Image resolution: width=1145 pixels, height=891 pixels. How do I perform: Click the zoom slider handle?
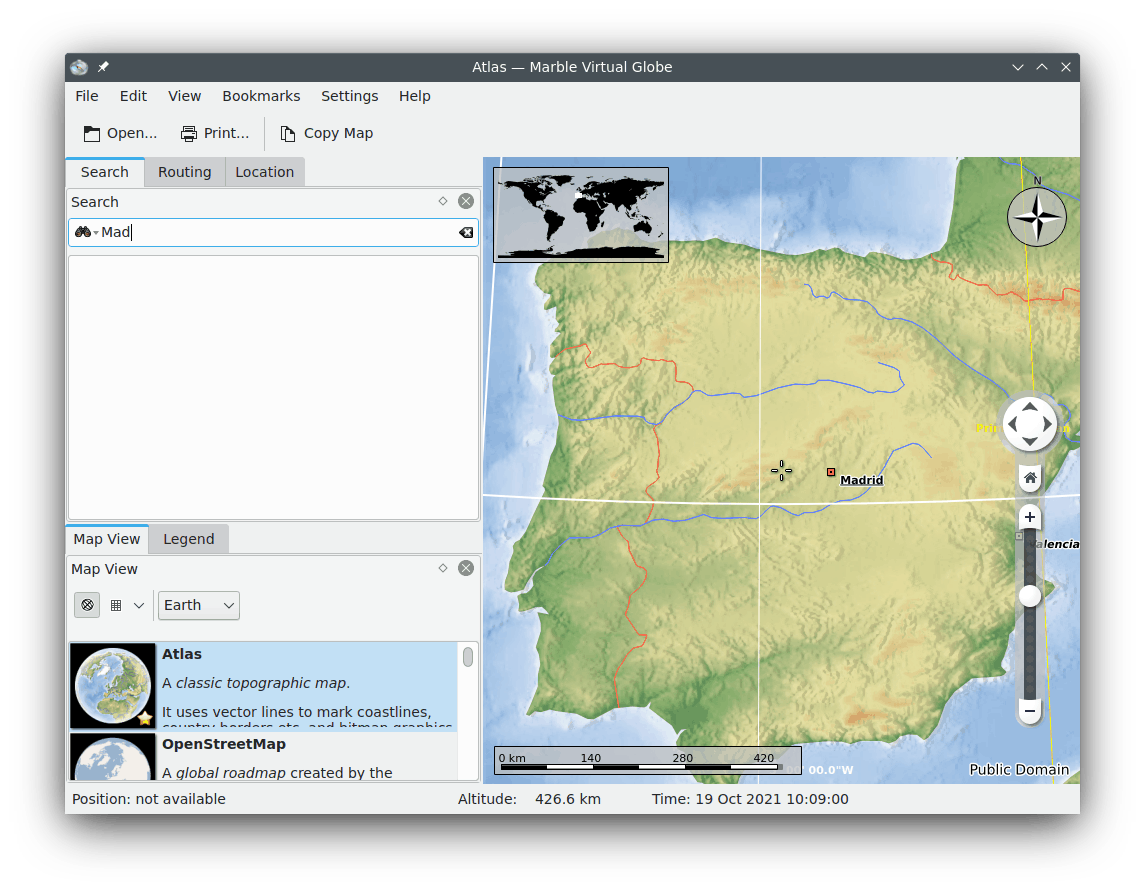[1030, 596]
